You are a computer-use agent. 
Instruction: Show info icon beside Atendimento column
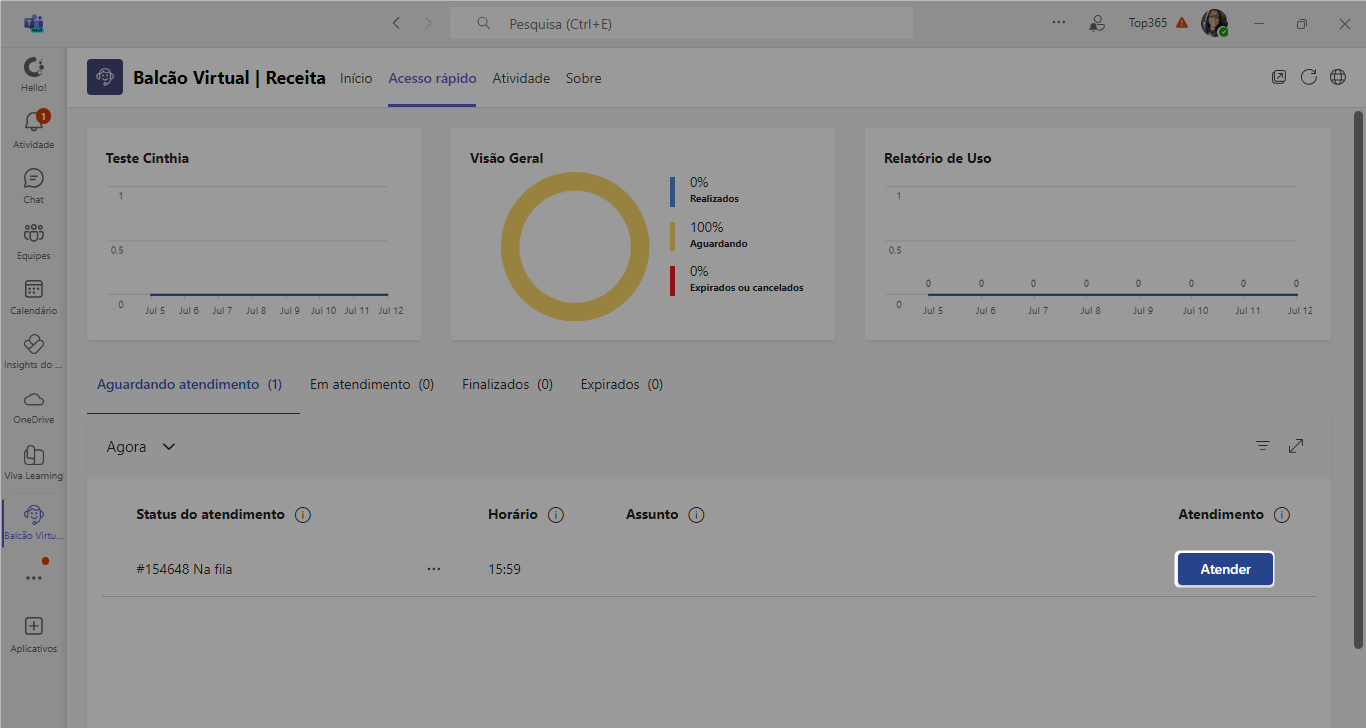1282,515
